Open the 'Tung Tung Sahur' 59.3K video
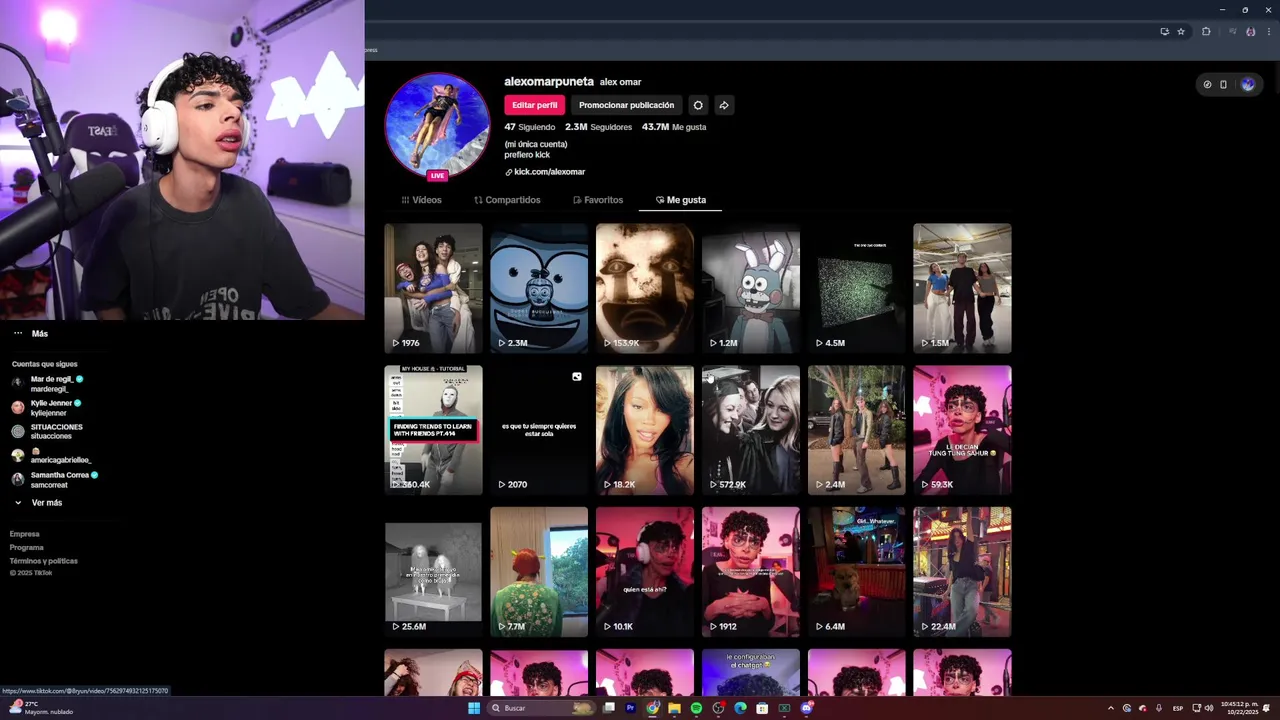Viewport: 1280px width, 720px height. tap(962, 430)
